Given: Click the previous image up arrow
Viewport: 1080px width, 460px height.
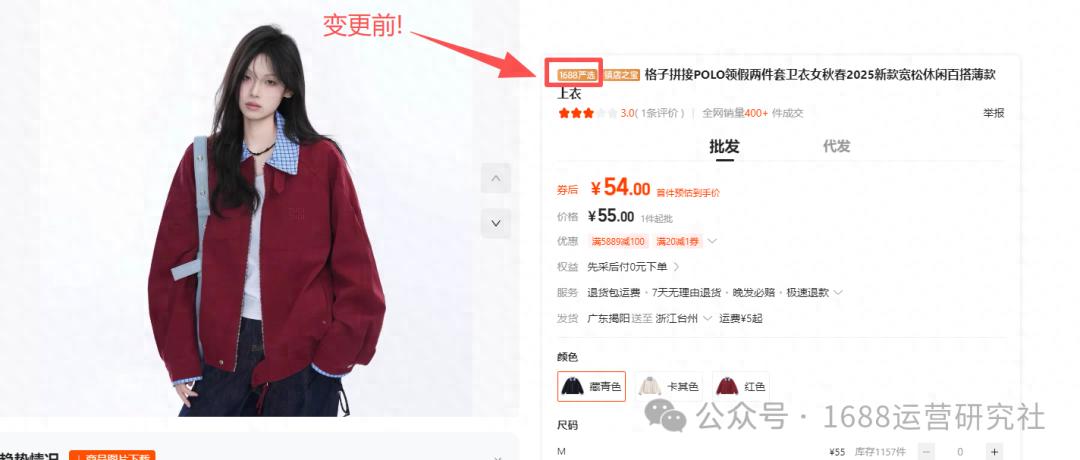Looking at the screenshot, I should [495, 178].
